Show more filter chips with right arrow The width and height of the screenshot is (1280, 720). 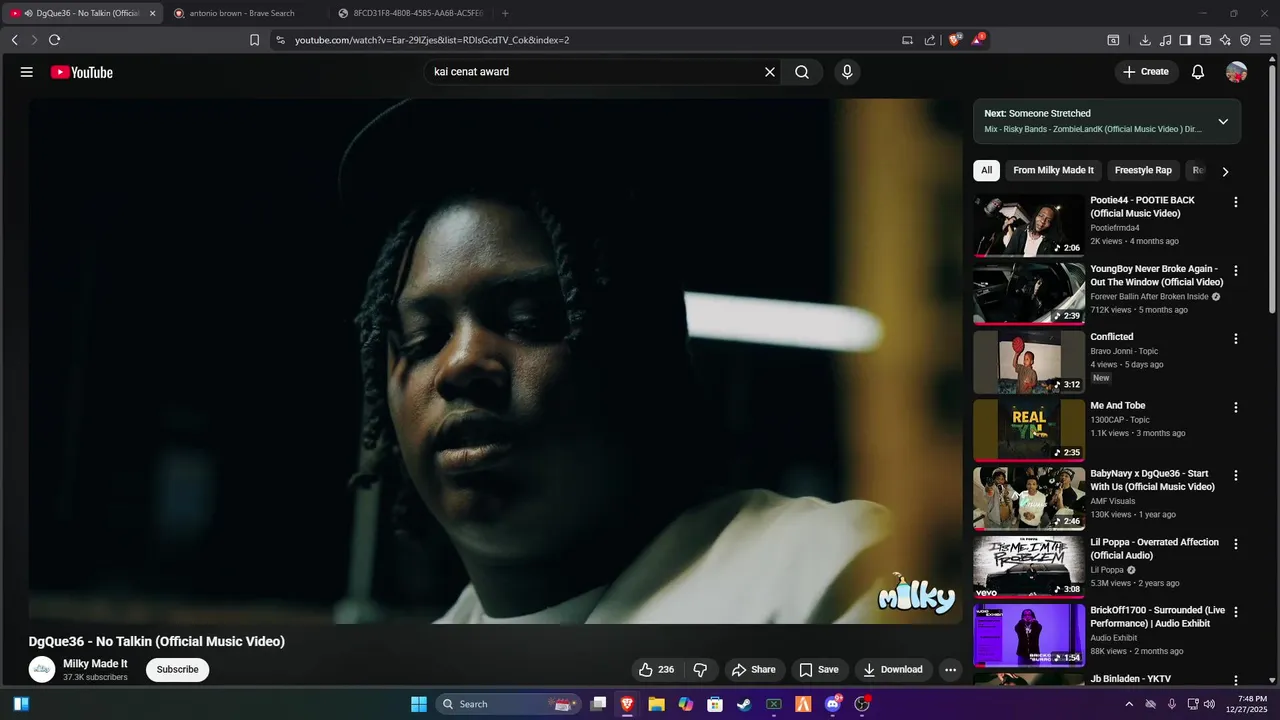(1225, 171)
